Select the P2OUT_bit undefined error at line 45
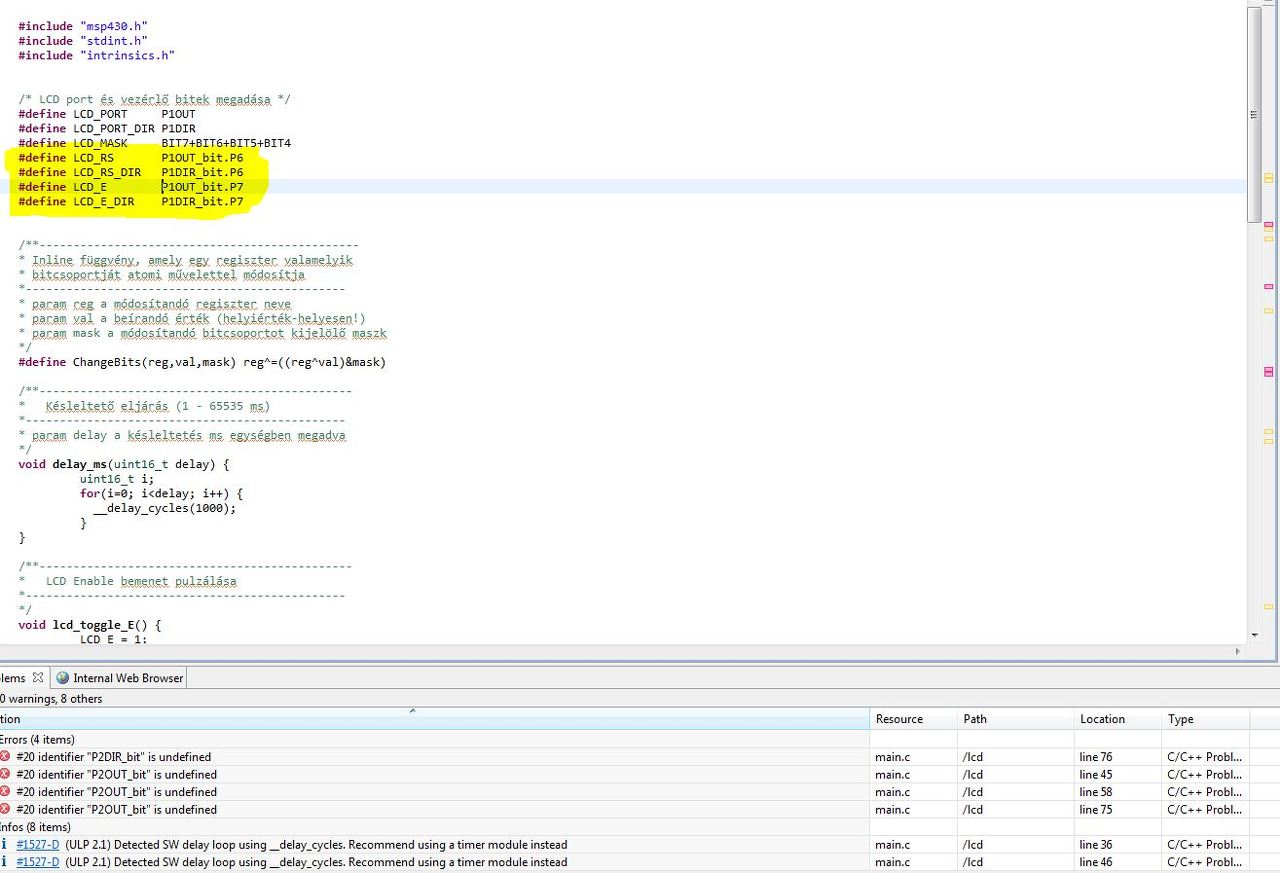The height and width of the screenshot is (873, 1280). click(x=117, y=774)
